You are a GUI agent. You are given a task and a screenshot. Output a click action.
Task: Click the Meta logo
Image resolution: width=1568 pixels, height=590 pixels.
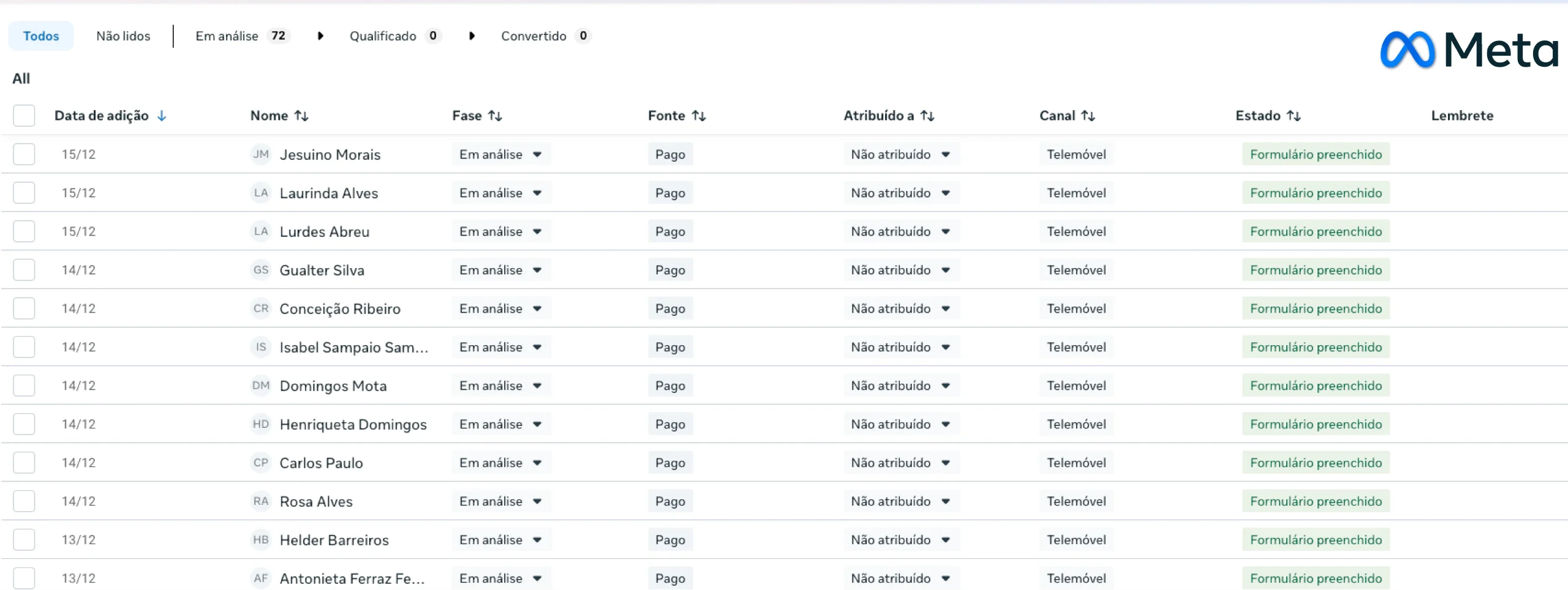[1469, 50]
